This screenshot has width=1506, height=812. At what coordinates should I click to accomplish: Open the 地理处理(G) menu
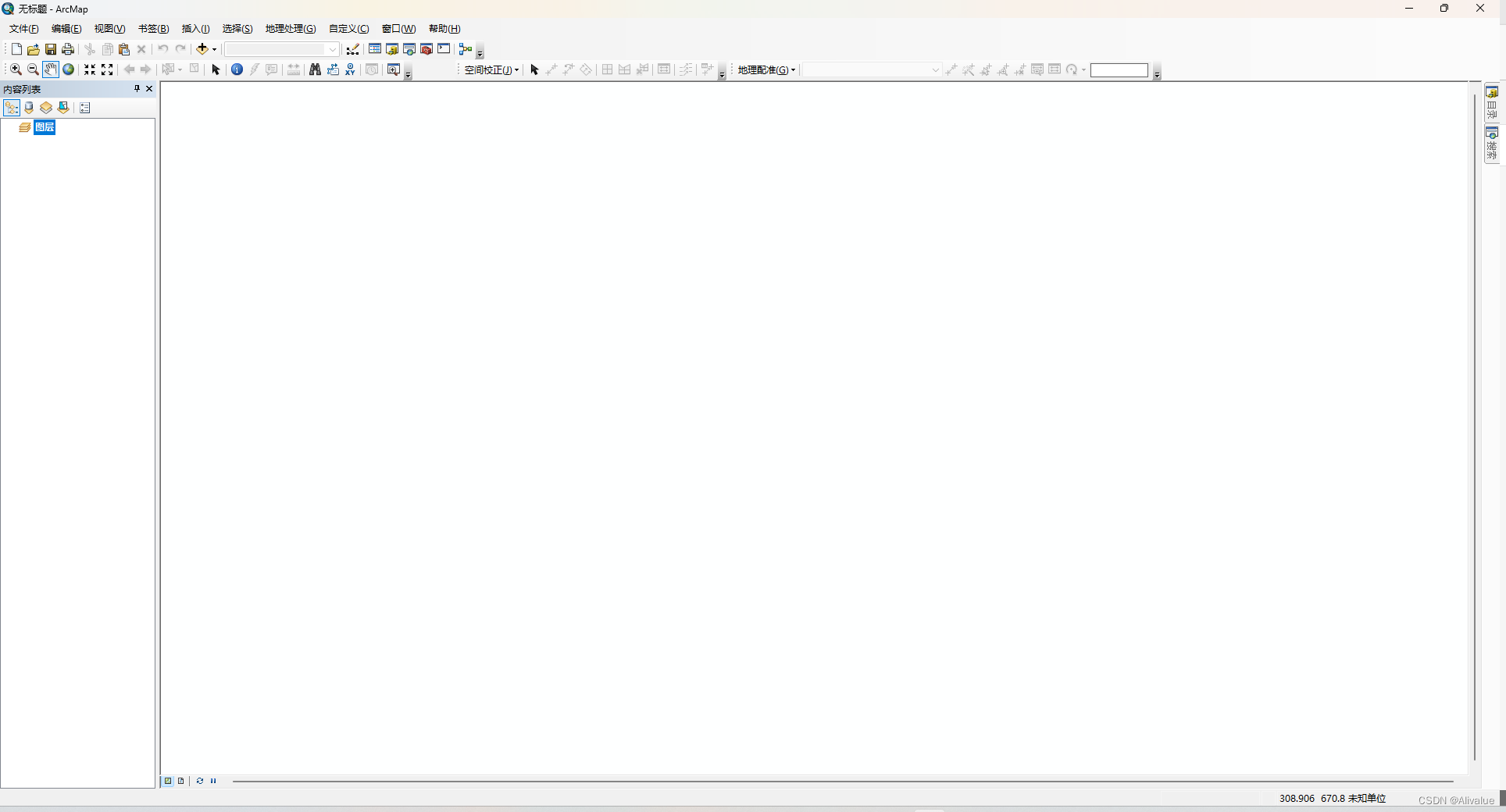click(x=291, y=29)
